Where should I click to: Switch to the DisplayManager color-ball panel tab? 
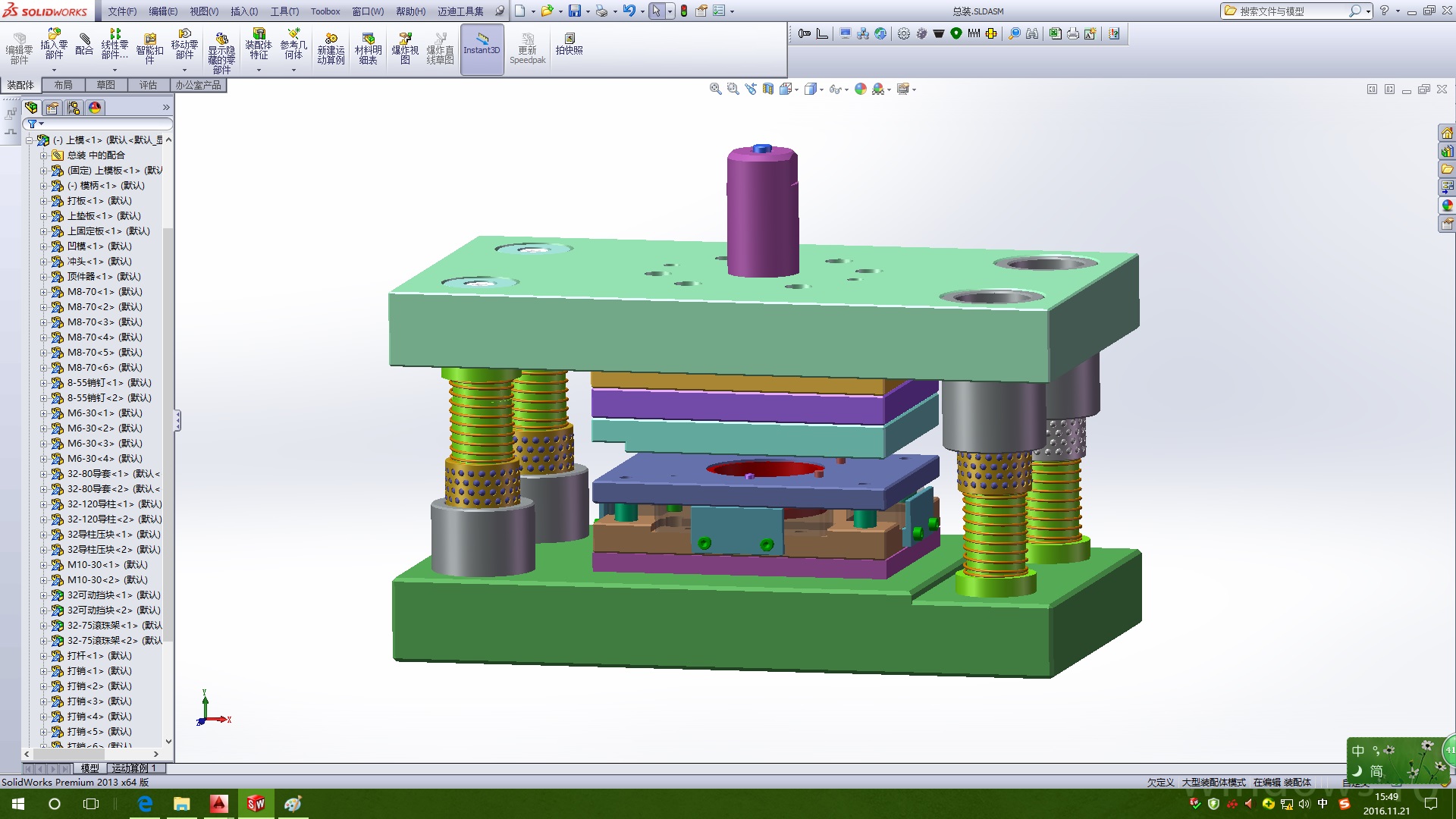95,108
